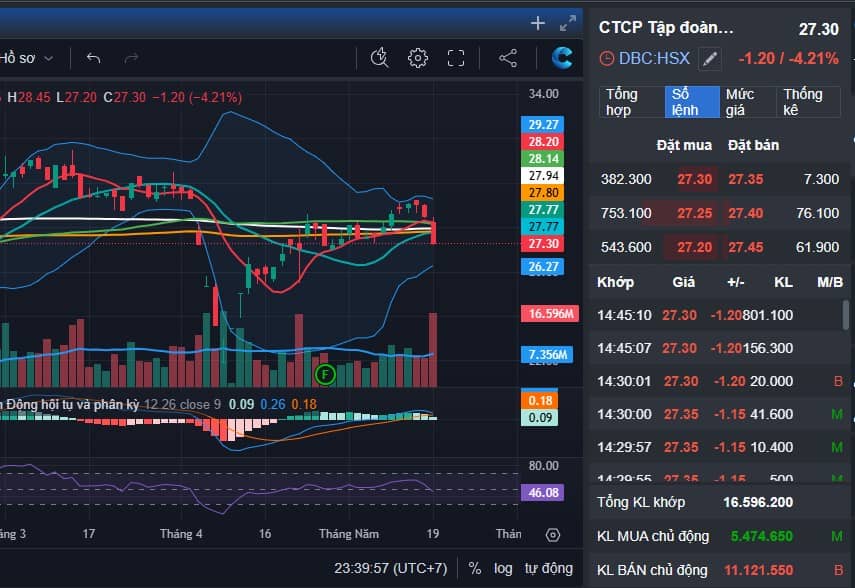Click the plus icon above the chart
The image size is (855, 588).
tap(537, 22)
